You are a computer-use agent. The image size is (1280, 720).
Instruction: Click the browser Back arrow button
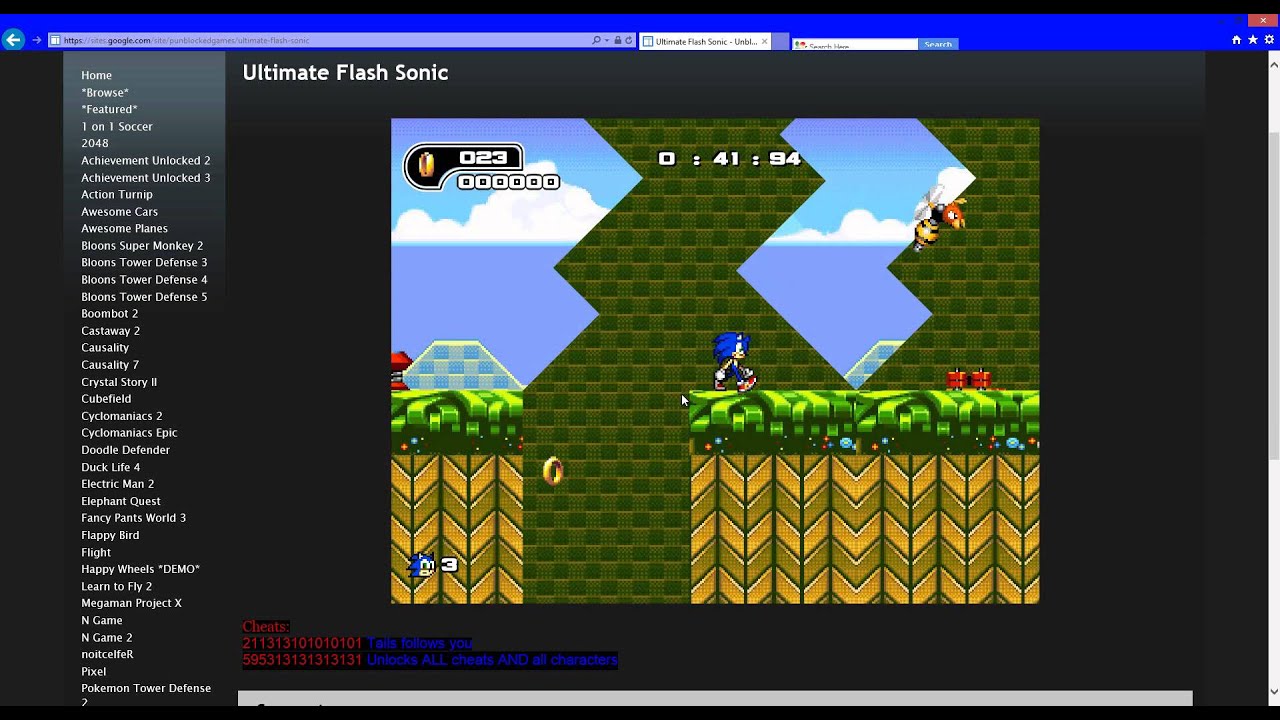pyautogui.click(x=13, y=40)
